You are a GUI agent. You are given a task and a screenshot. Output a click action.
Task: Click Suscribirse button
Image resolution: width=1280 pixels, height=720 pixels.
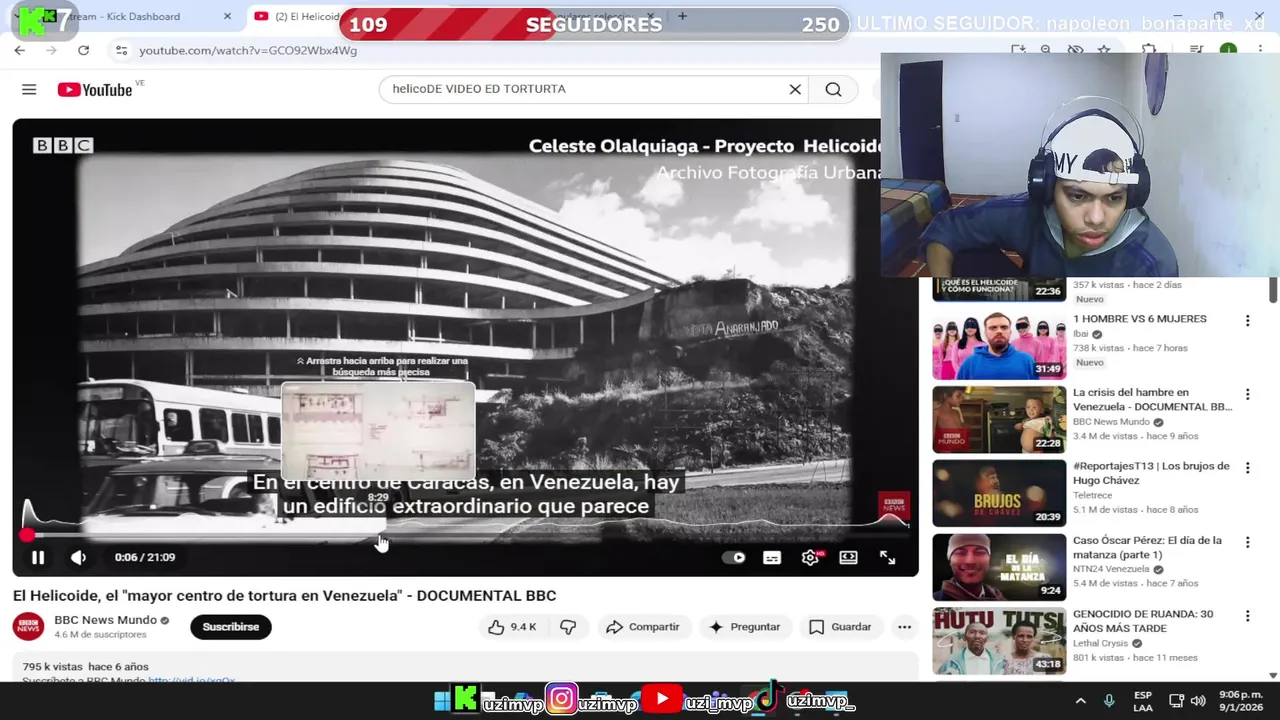tap(231, 627)
